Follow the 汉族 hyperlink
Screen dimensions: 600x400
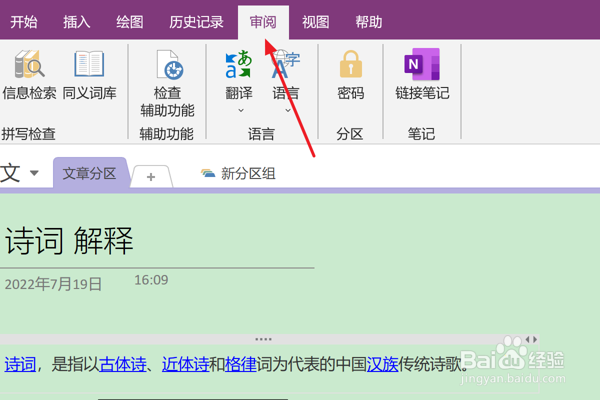[382, 364]
